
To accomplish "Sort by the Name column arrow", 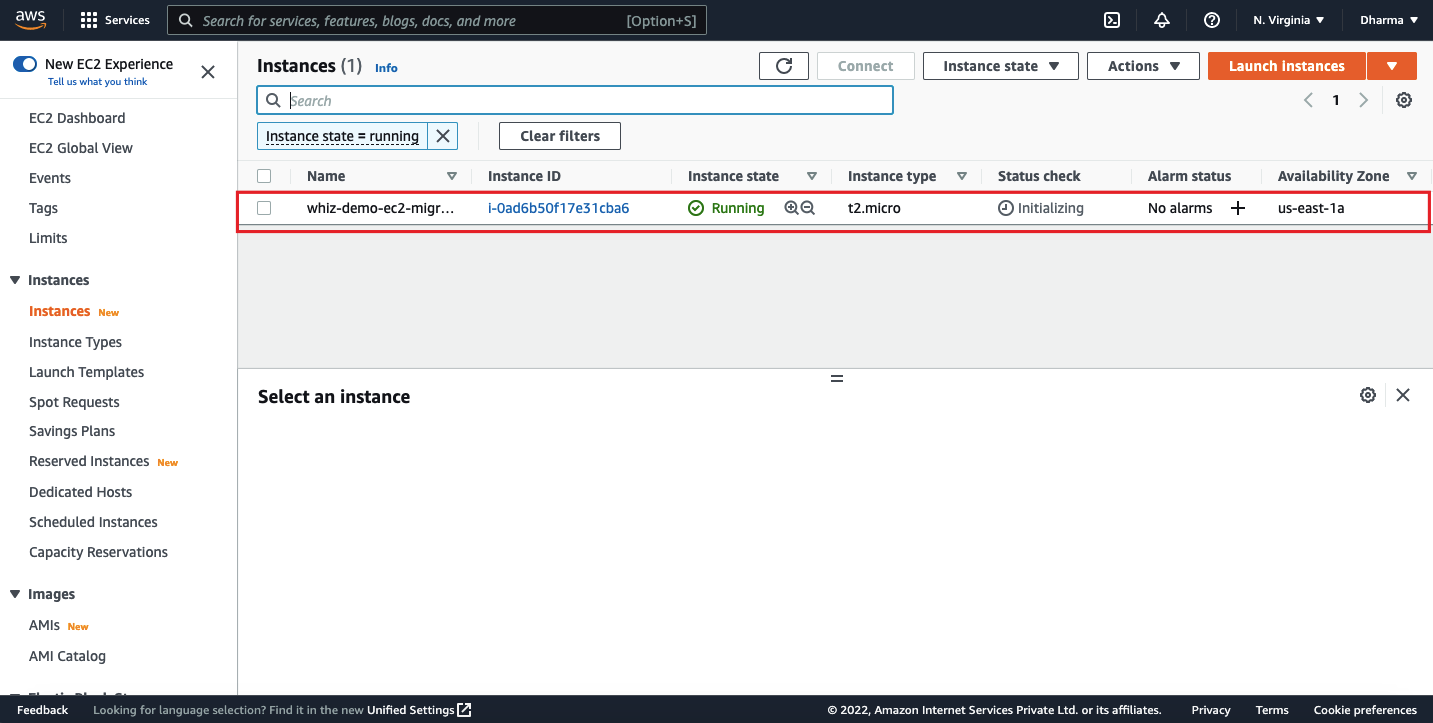I will (451, 176).
